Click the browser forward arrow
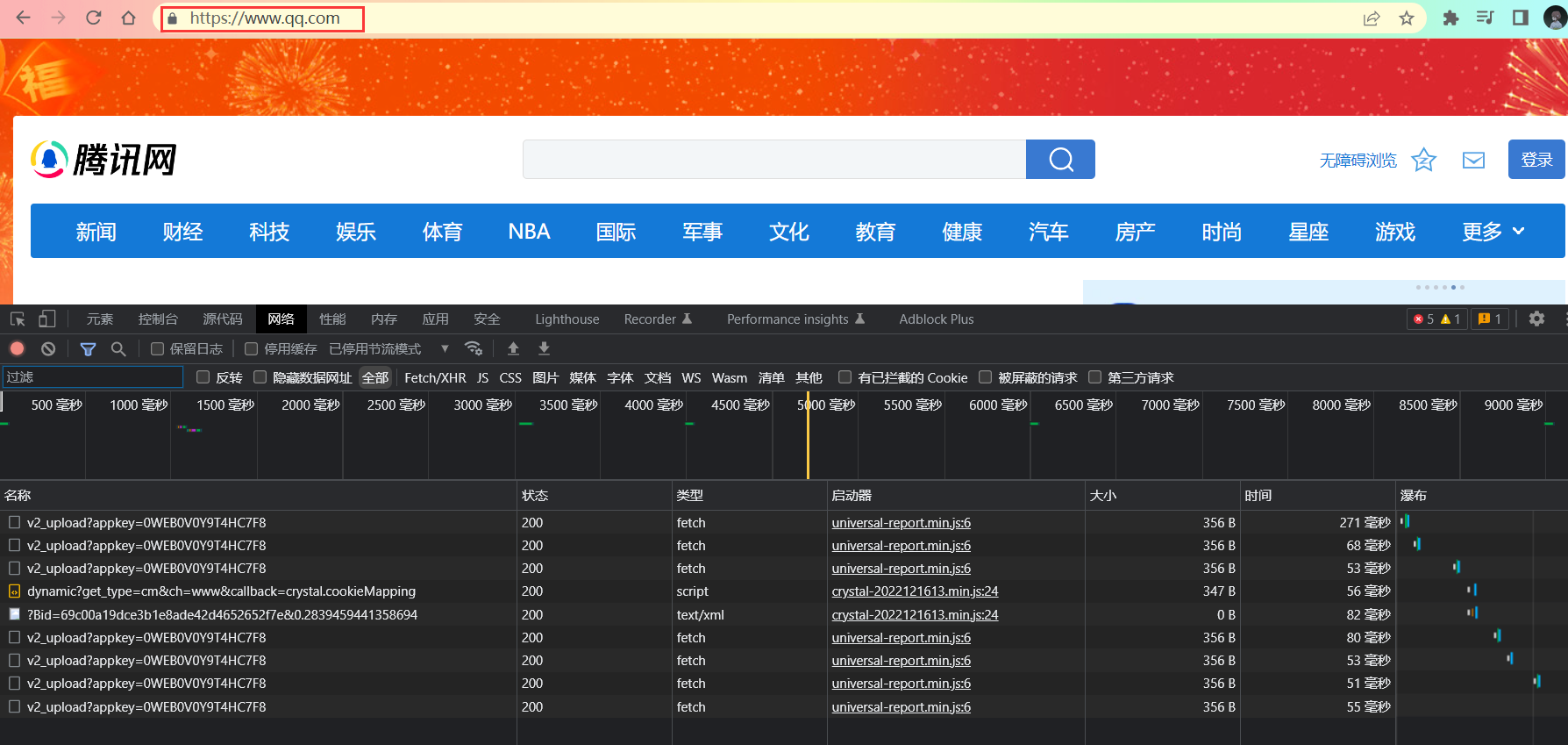The height and width of the screenshot is (745, 1568). [59, 18]
